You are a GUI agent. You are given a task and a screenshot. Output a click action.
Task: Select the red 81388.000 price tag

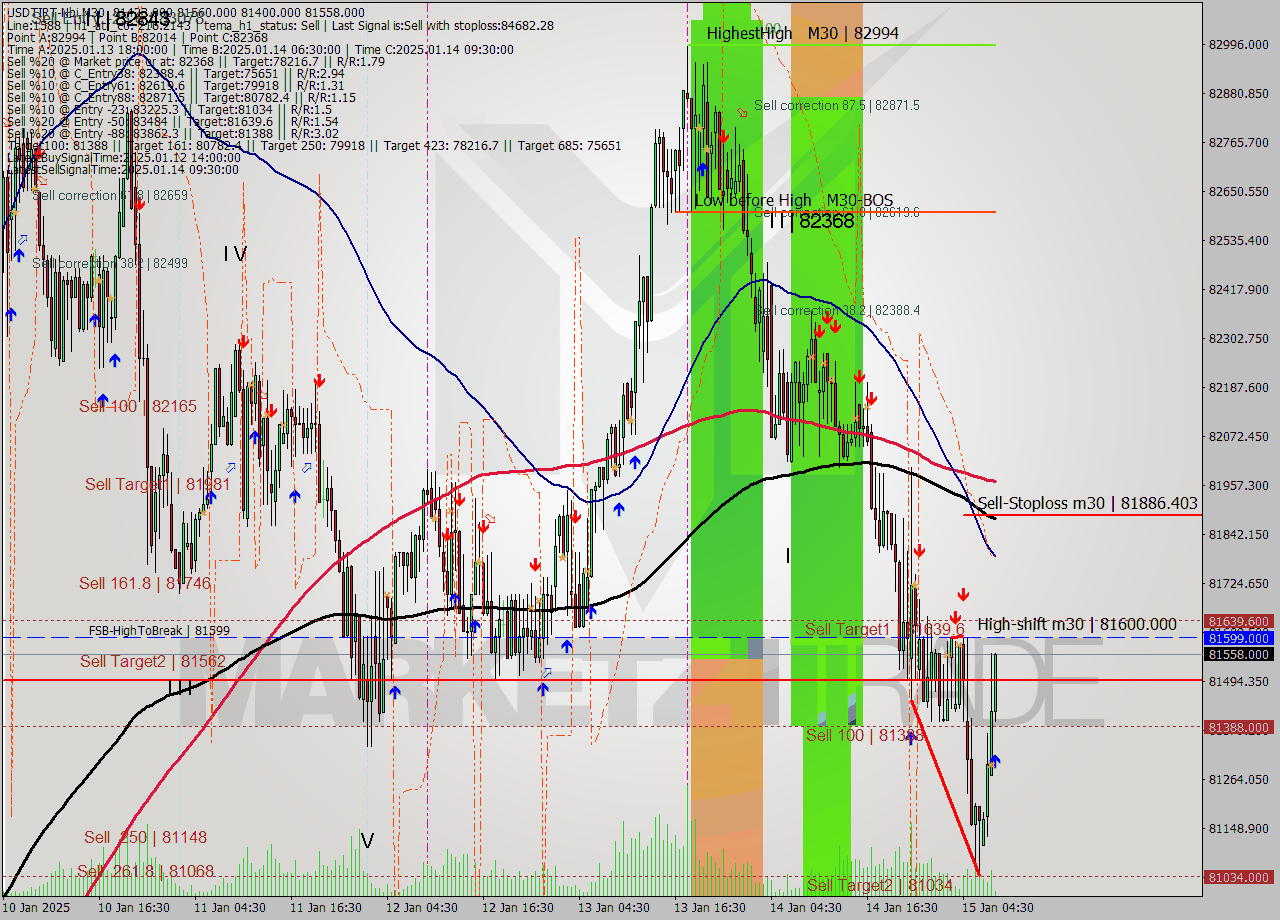tap(1240, 728)
